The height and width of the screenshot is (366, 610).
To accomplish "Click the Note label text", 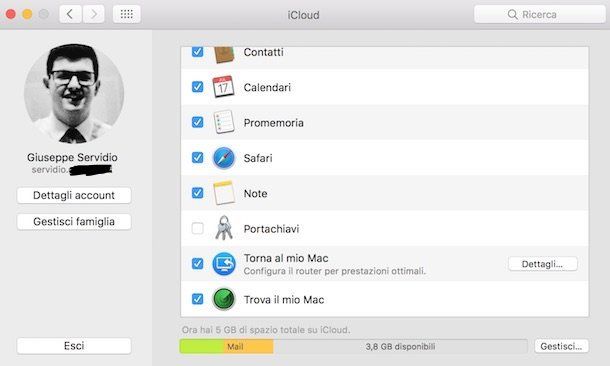I will tap(255, 193).
